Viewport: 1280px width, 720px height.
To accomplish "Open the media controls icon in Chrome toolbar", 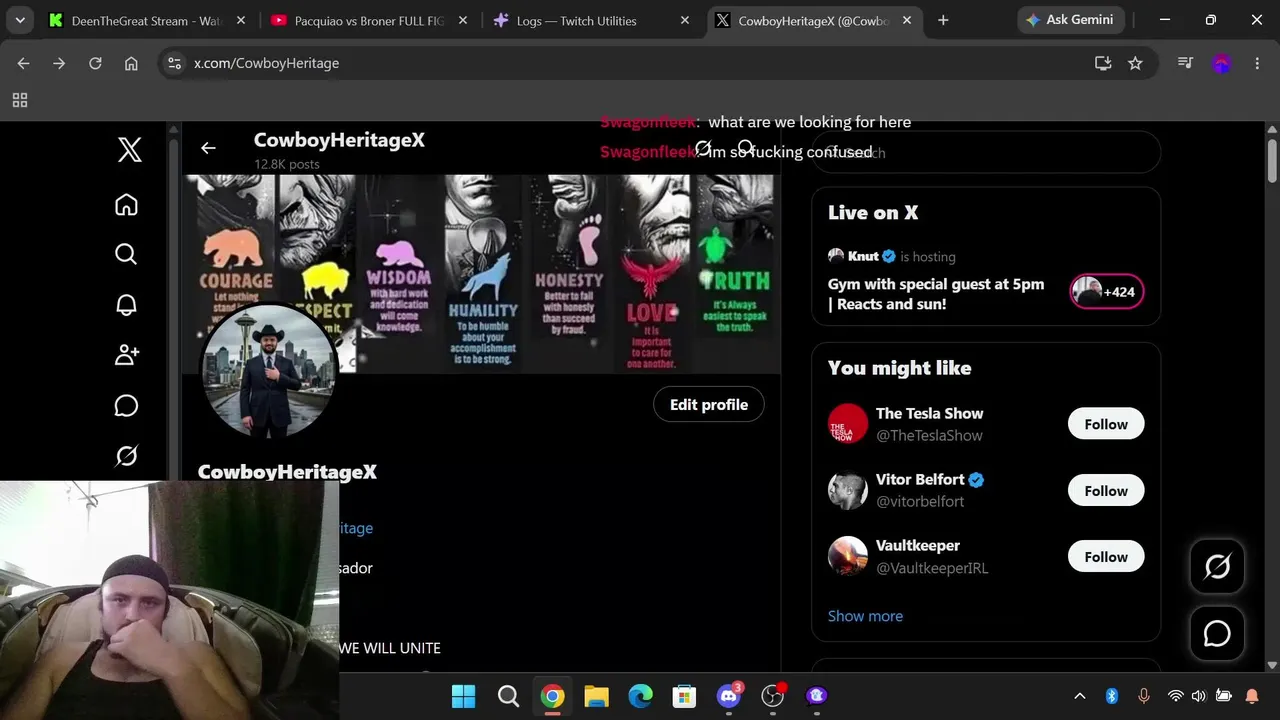I will (x=1186, y=63).
